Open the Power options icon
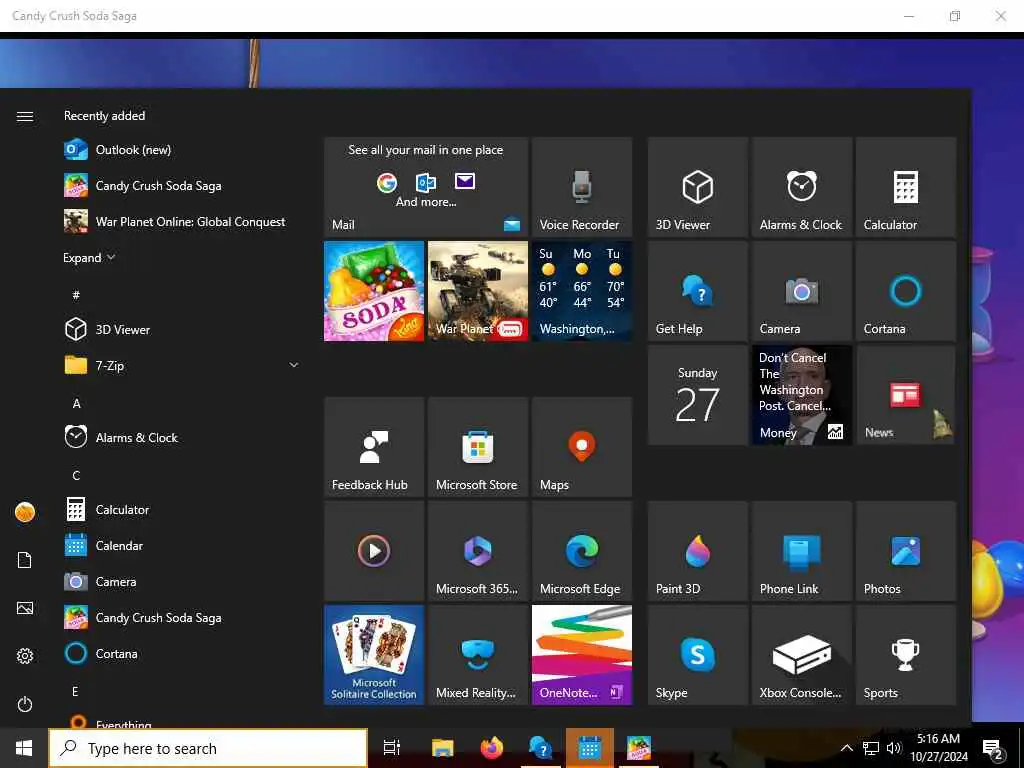Viewport: 1024px width, 768px height. coord(25,704)
